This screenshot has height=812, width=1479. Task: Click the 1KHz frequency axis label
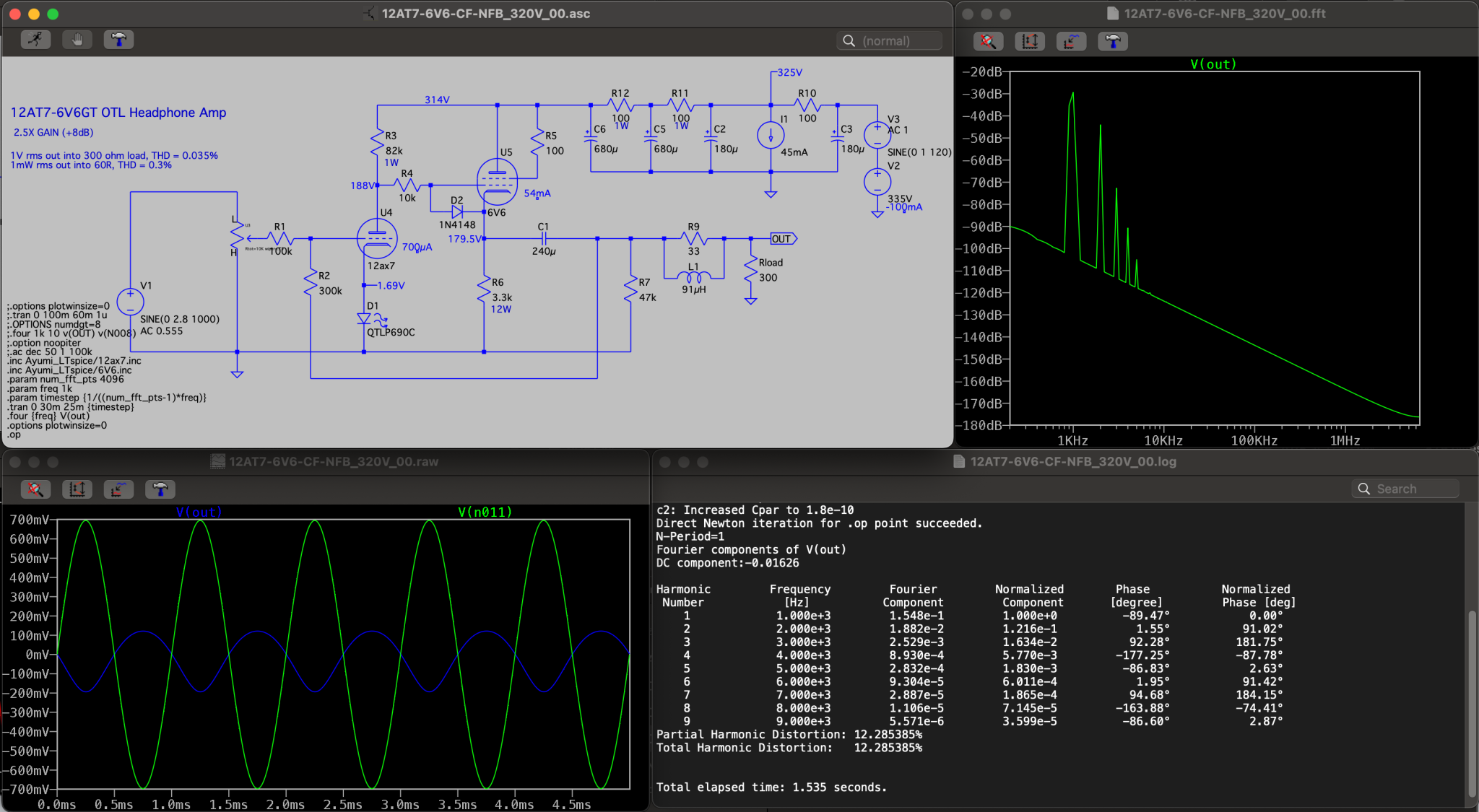[x=1072, y=440]
